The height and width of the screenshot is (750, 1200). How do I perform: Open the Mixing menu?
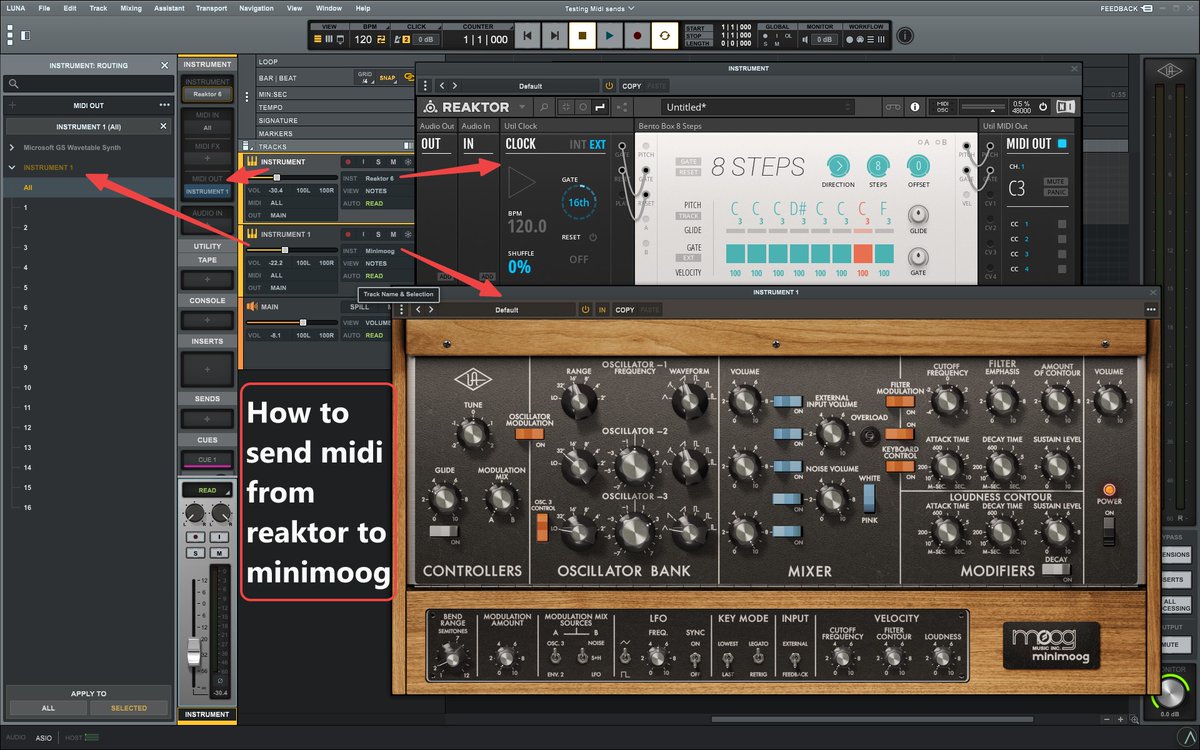point(131,8)
